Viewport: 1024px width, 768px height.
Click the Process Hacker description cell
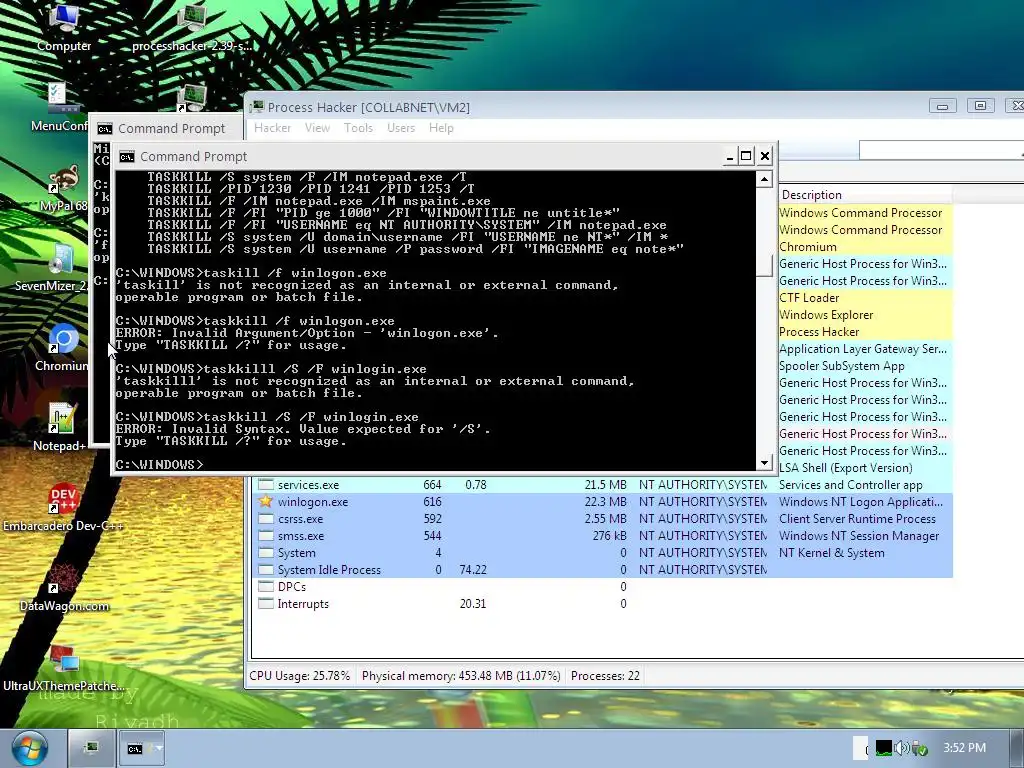[819, 332]
